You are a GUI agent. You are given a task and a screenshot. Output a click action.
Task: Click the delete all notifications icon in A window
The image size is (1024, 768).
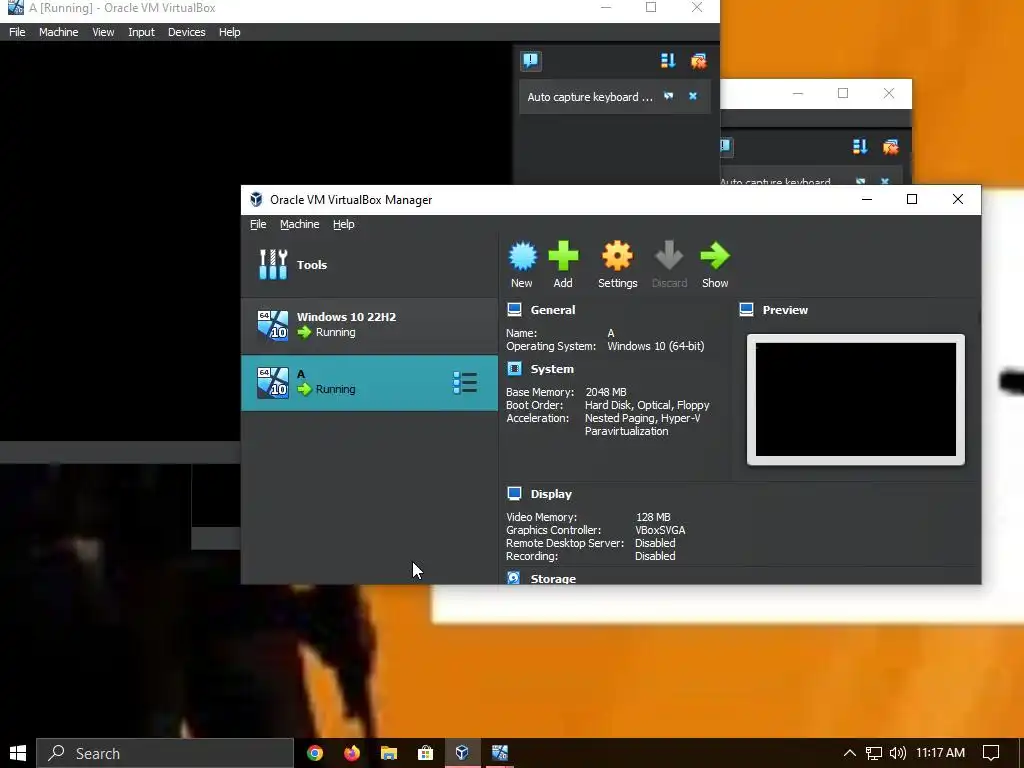[698, 61]
